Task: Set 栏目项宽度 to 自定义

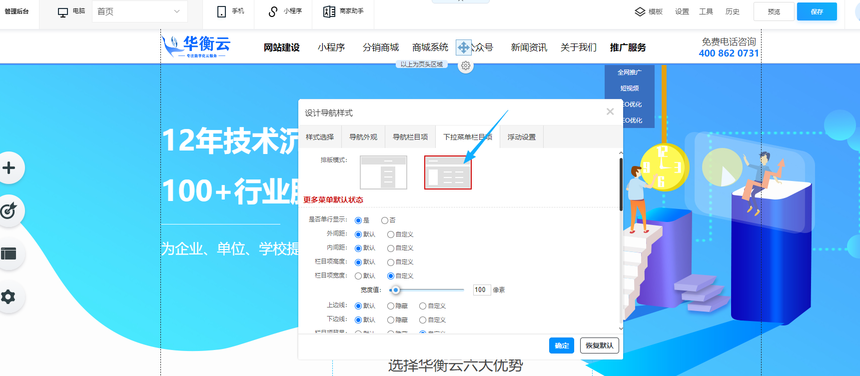Action: (391, 276)
